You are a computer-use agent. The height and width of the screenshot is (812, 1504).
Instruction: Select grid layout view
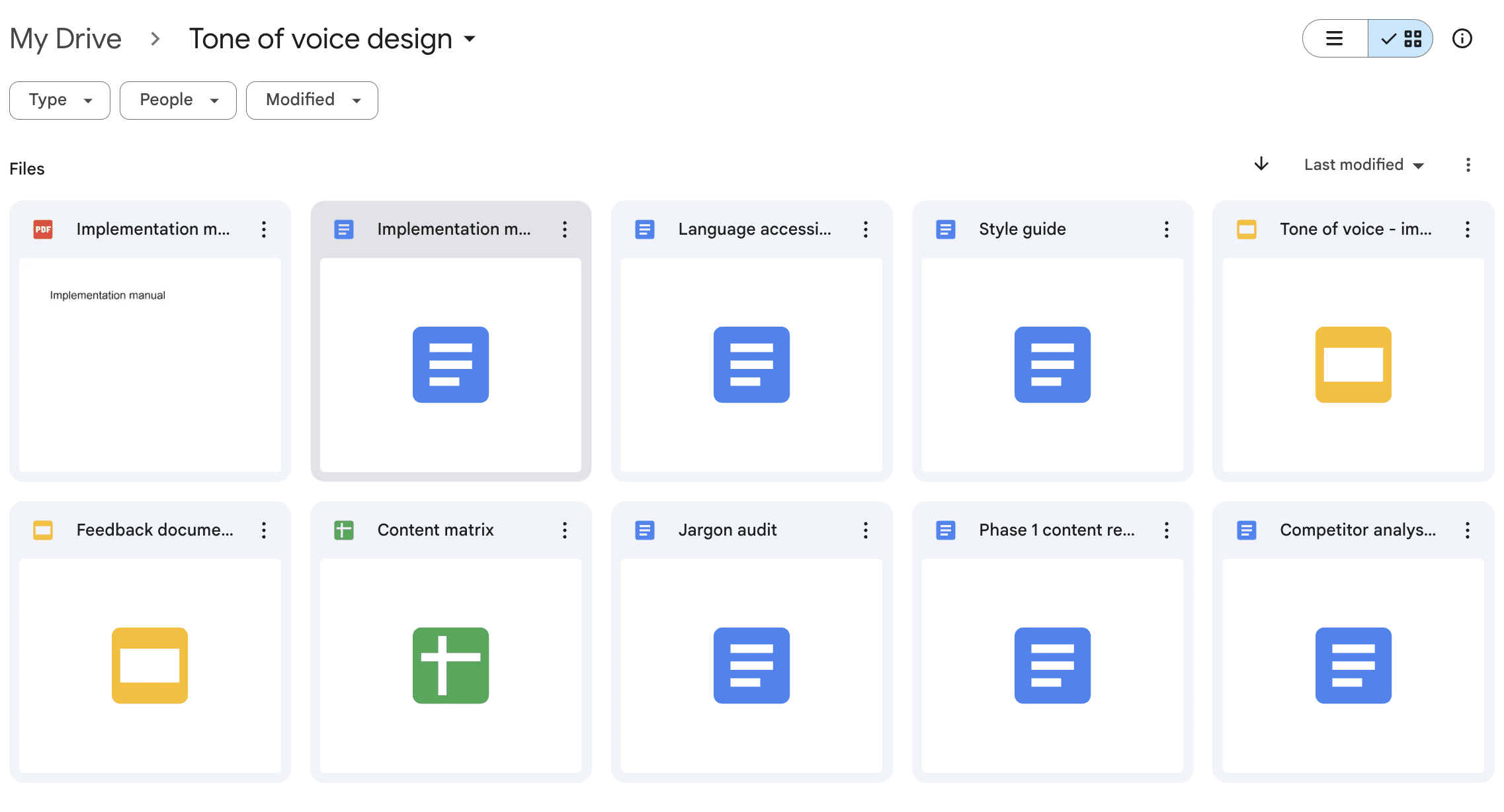(1400, 38)
